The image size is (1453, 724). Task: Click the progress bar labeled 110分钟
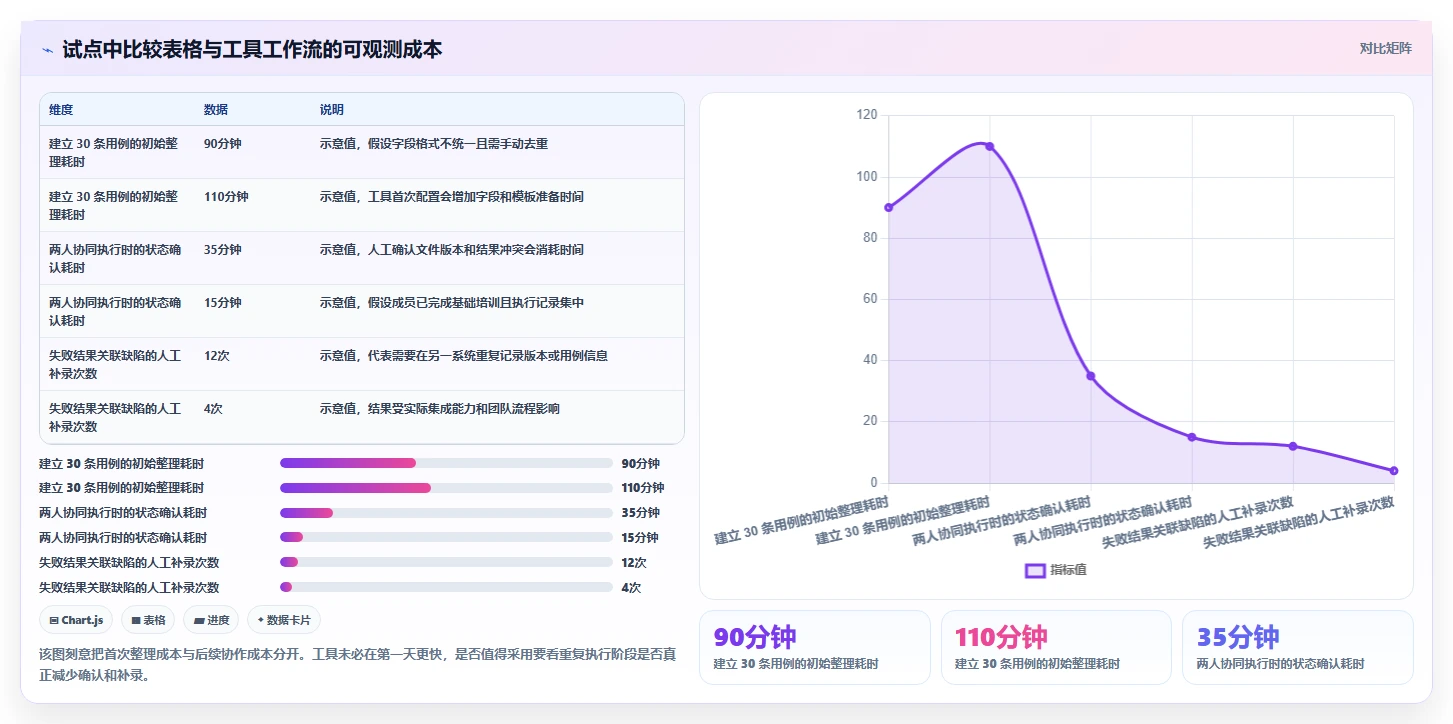tap(446, 488)
